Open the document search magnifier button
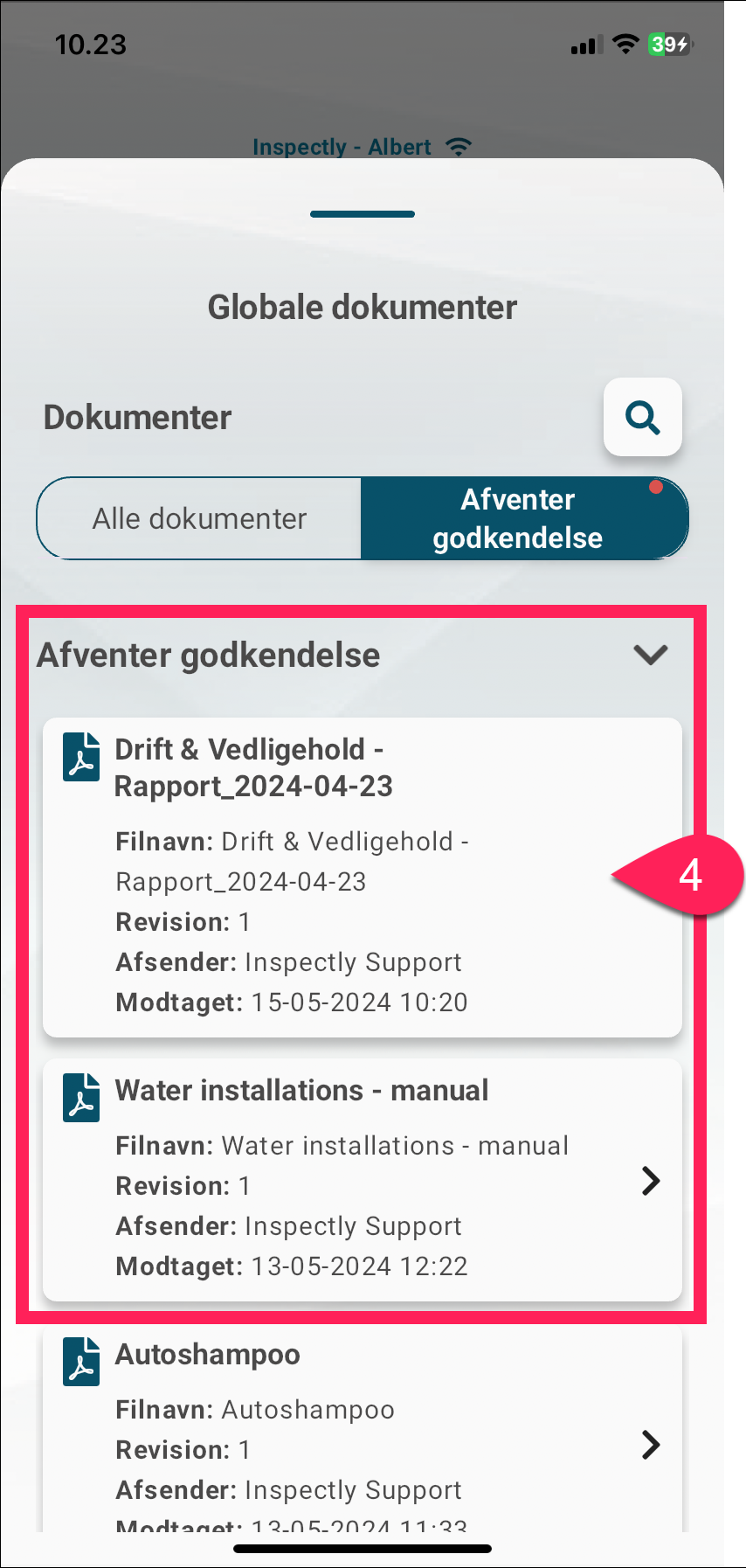Screen dimensions: 746x1568 (643, 417)
